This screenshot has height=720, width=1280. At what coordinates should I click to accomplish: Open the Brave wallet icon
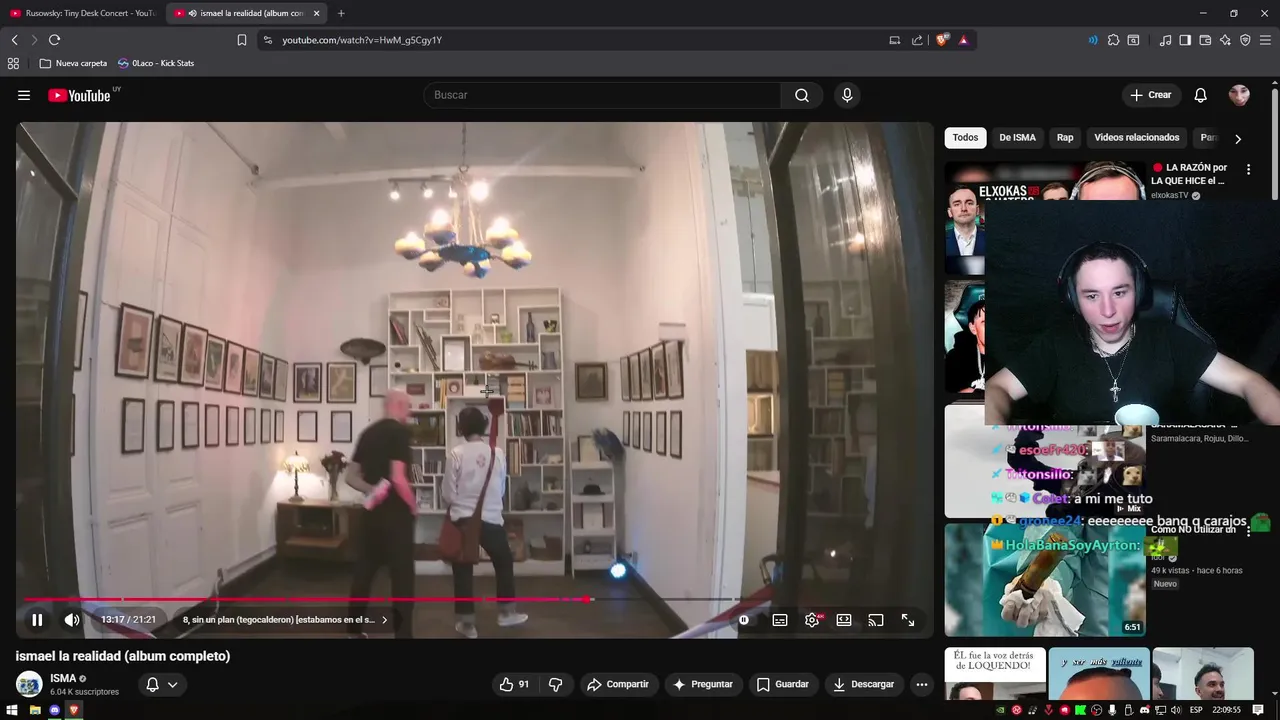tap(1205, 40)
